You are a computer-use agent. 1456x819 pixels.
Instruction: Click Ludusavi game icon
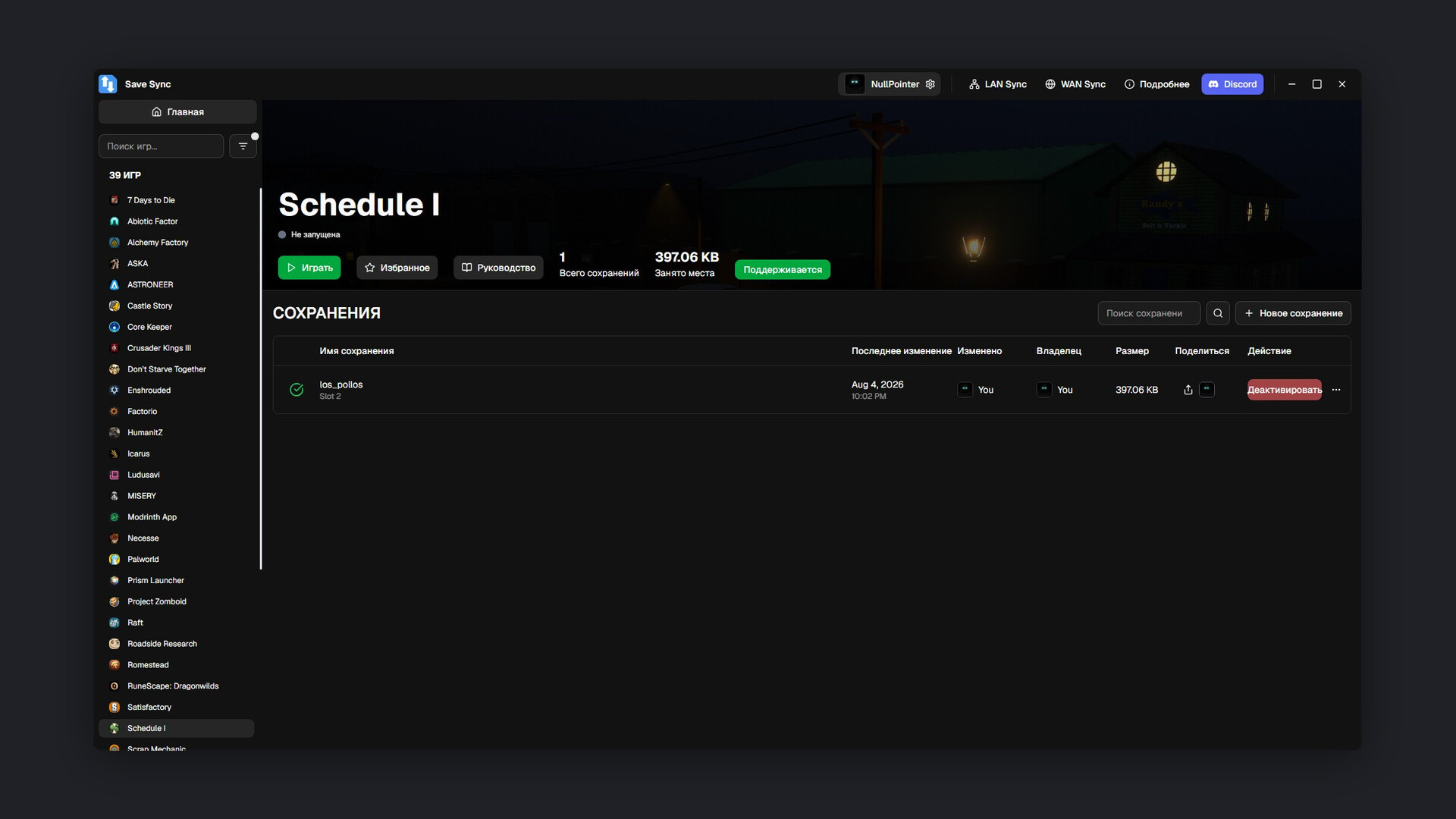(x=115, y=475)
